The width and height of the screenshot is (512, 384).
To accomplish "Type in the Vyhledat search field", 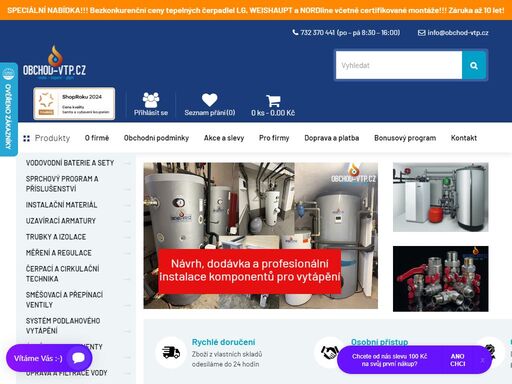I will click(x=399, y=65).
